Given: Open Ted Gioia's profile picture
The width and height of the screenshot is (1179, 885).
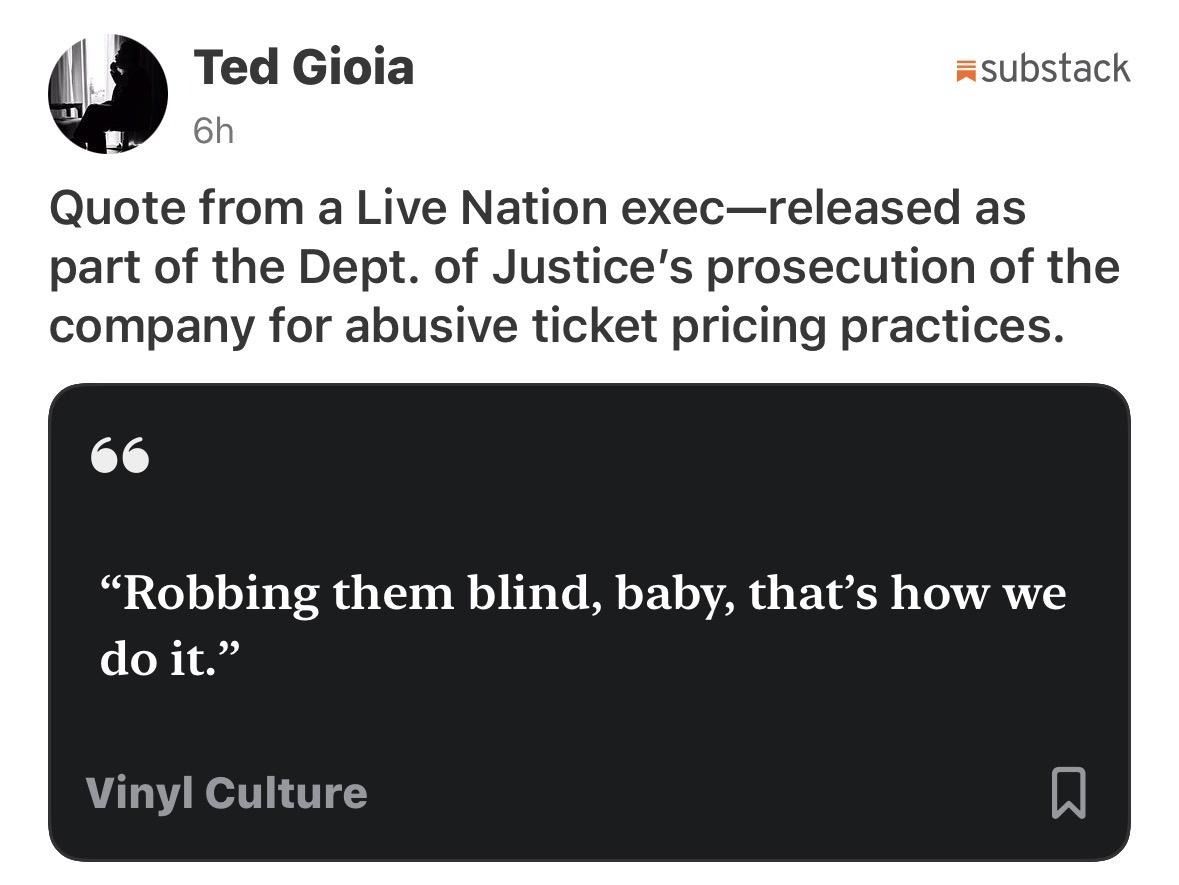Looking at the screenshot, I should pyautogui.click(x=108, y=93).
